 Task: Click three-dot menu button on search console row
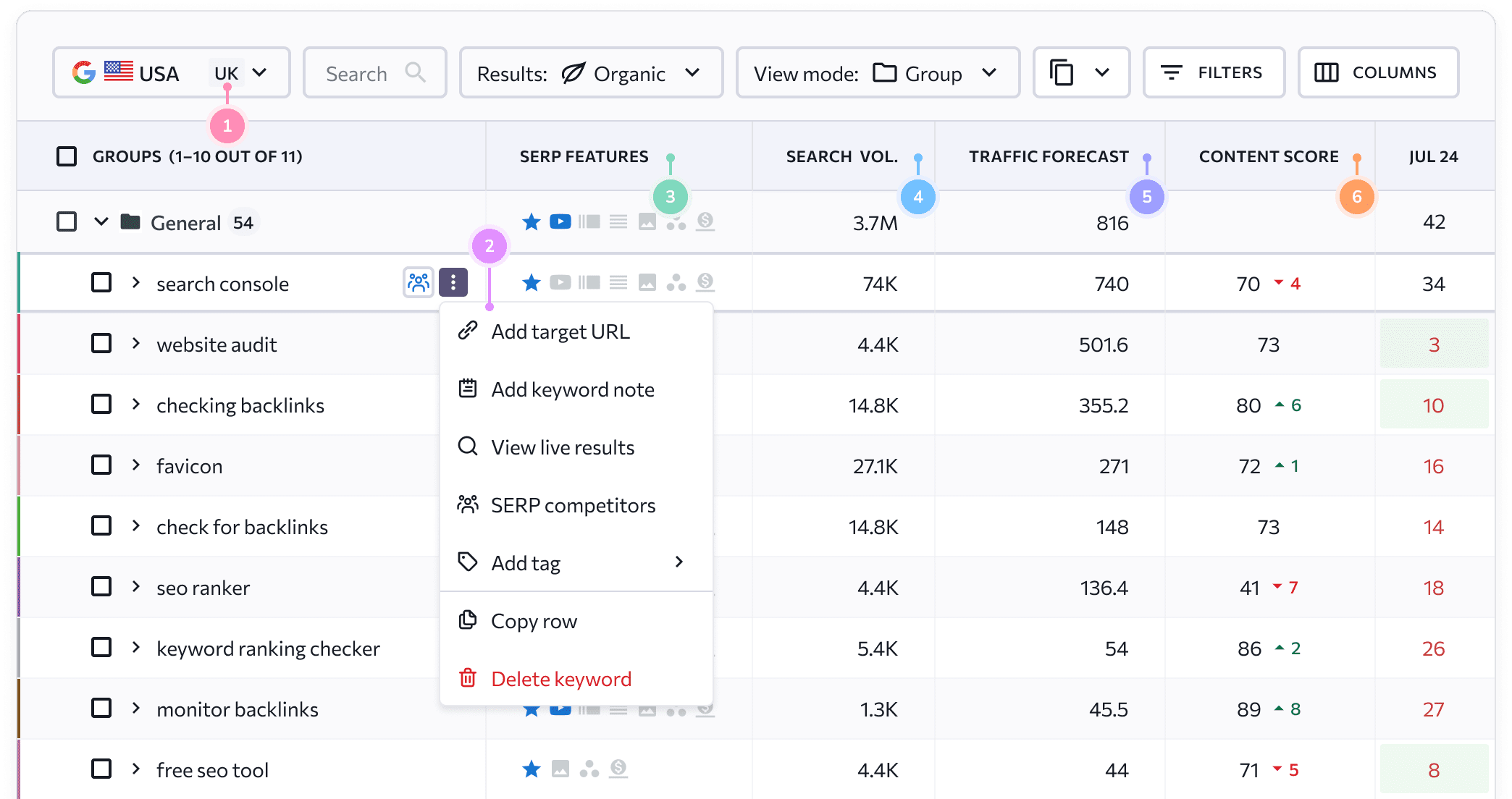(453, 282)
